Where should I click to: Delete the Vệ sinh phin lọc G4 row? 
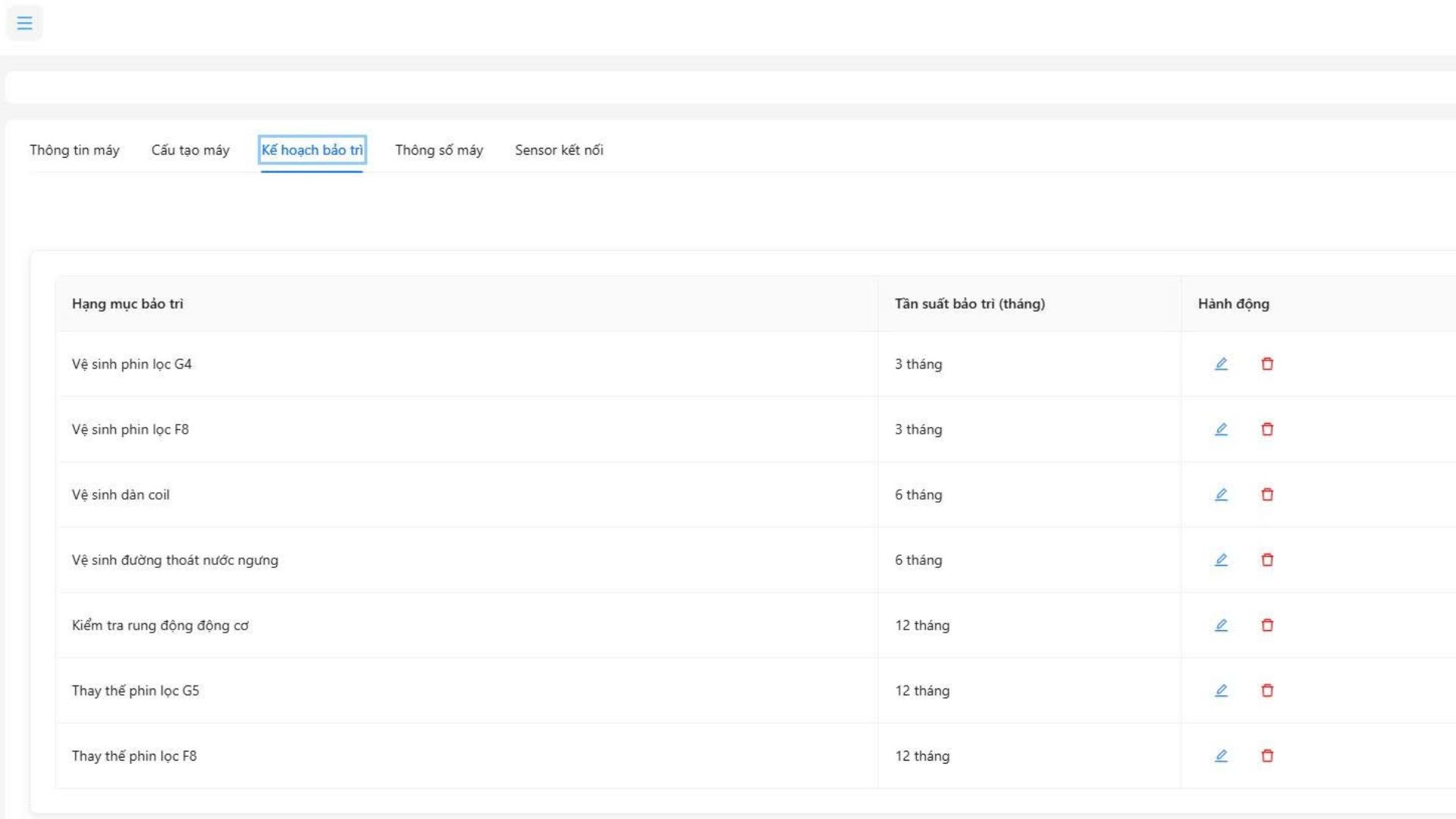pyautogui.click(x=1267, y=364)
